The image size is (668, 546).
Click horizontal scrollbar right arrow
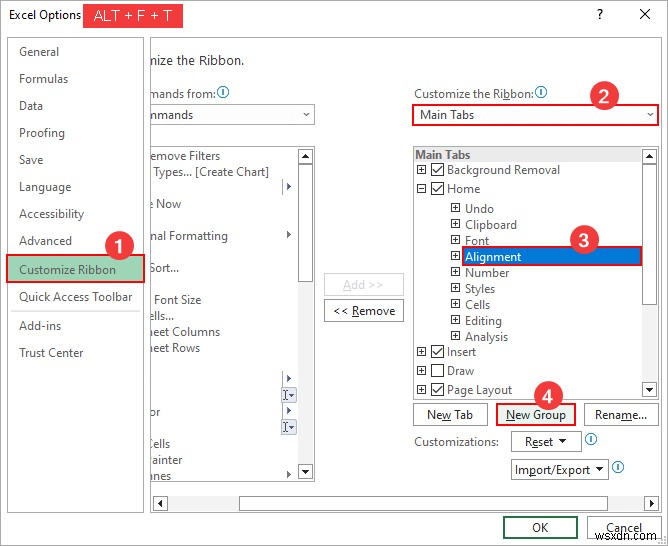[651, 503]
